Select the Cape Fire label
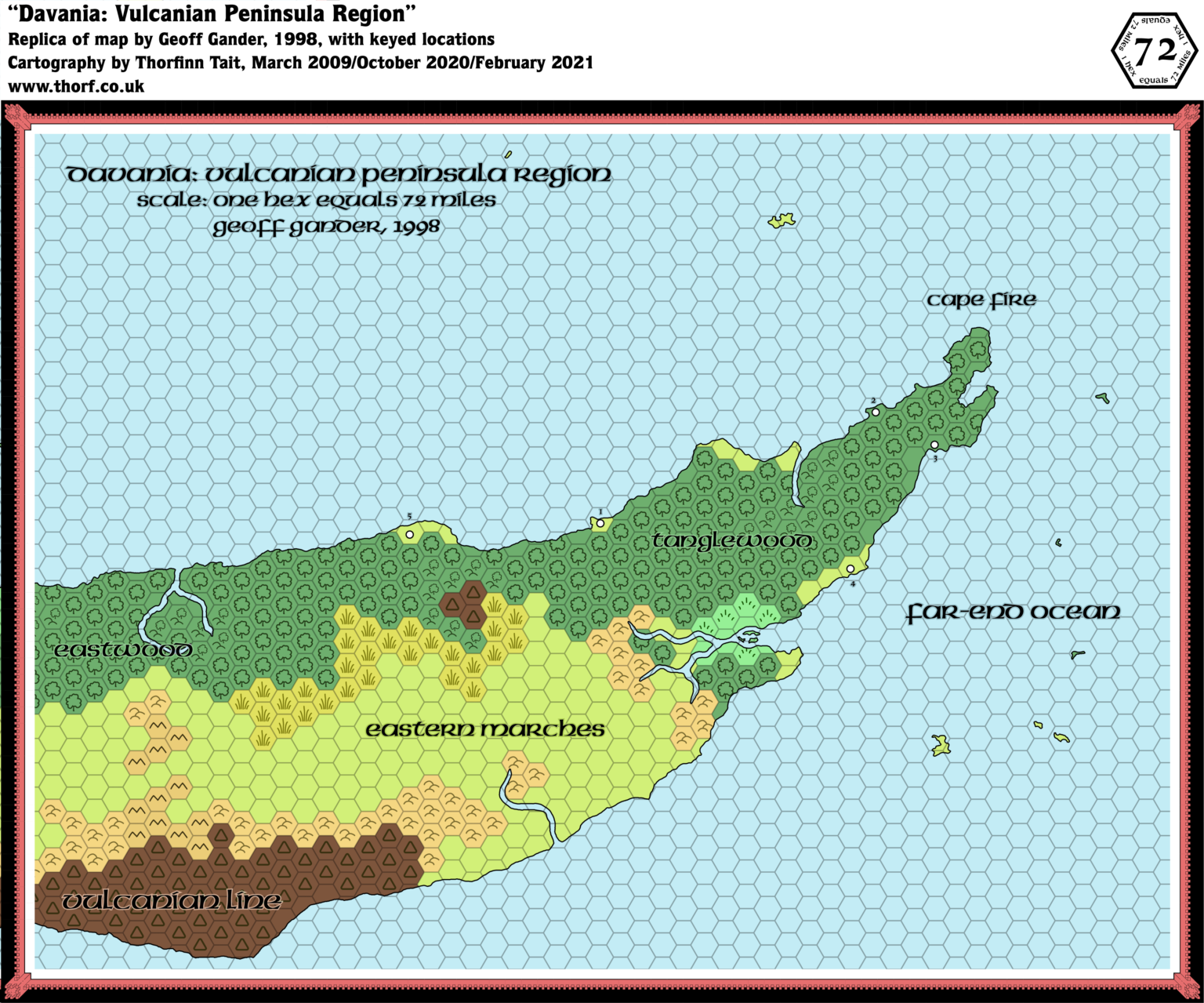 (982, 299)
